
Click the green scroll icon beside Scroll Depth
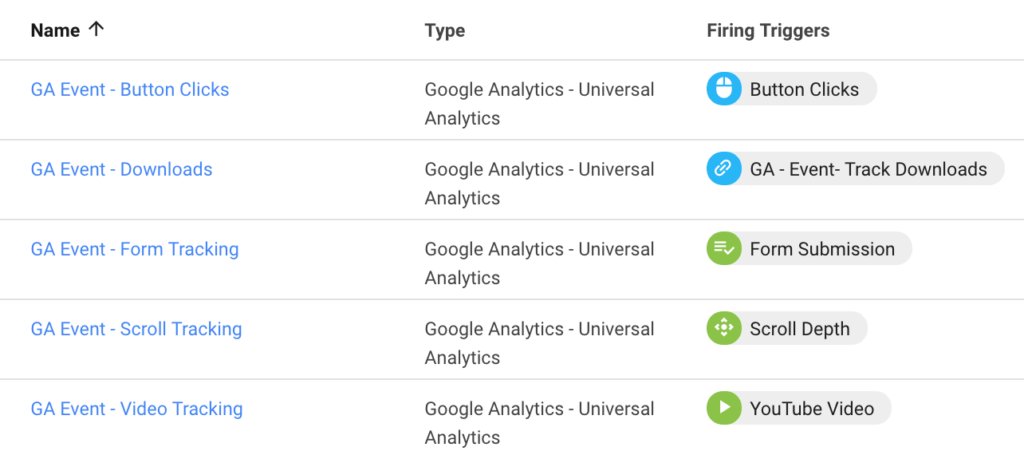click(x=724, y=328)
